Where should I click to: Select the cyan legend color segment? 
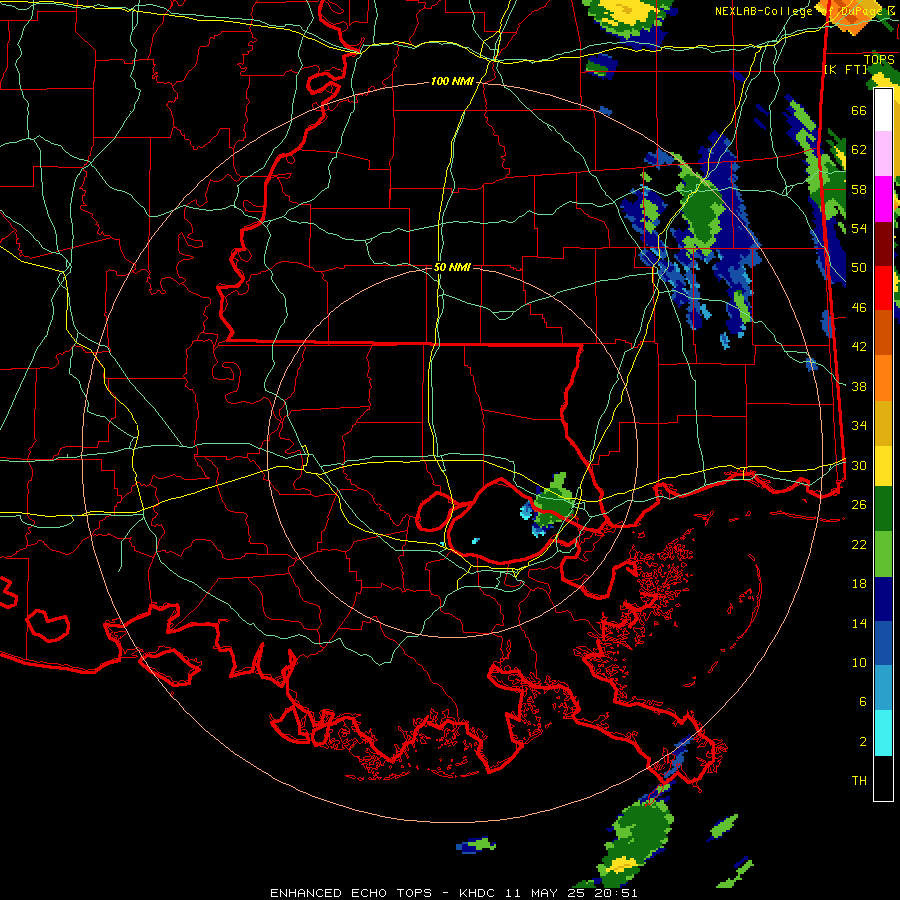pyautogui.click(x=883, y=733)
